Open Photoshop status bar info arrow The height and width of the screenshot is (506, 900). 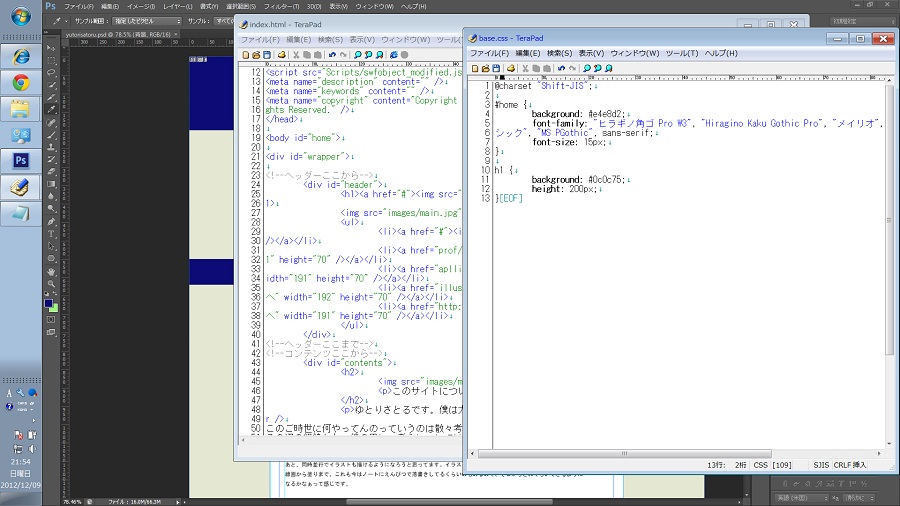[178, 502]
